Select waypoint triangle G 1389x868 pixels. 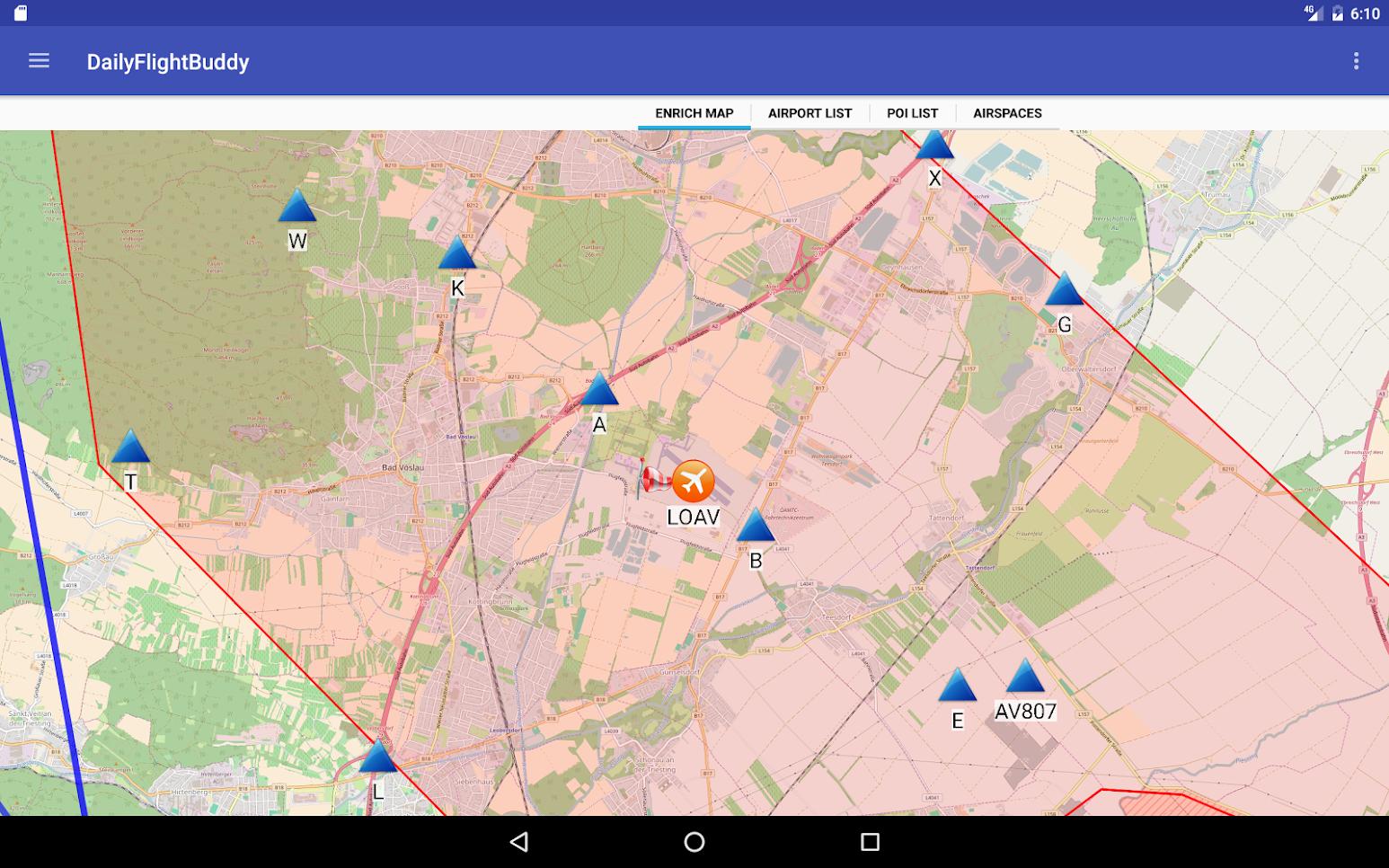[x=1064, y=289]
